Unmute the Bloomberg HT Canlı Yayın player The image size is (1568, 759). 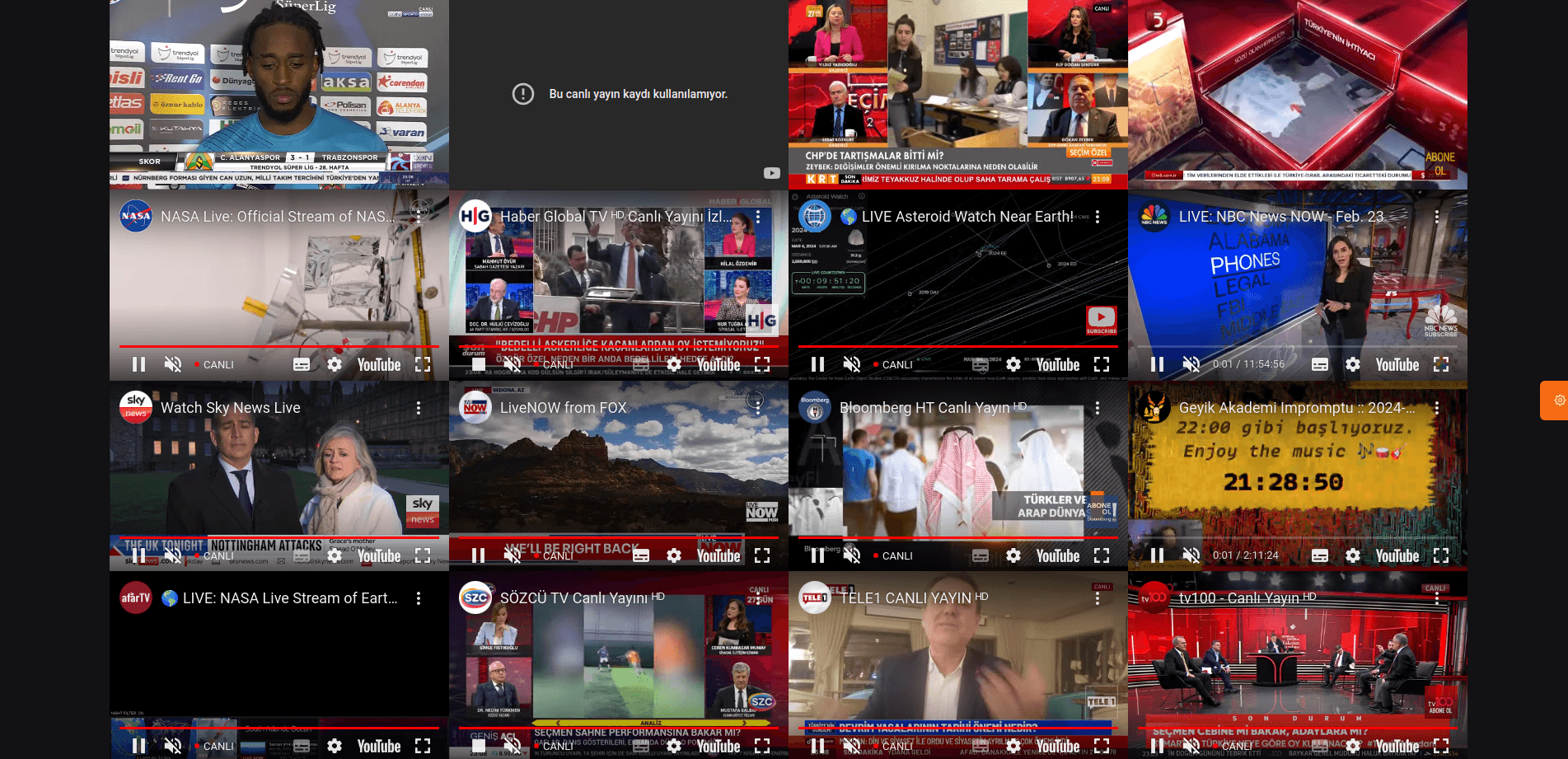point(852,555)
